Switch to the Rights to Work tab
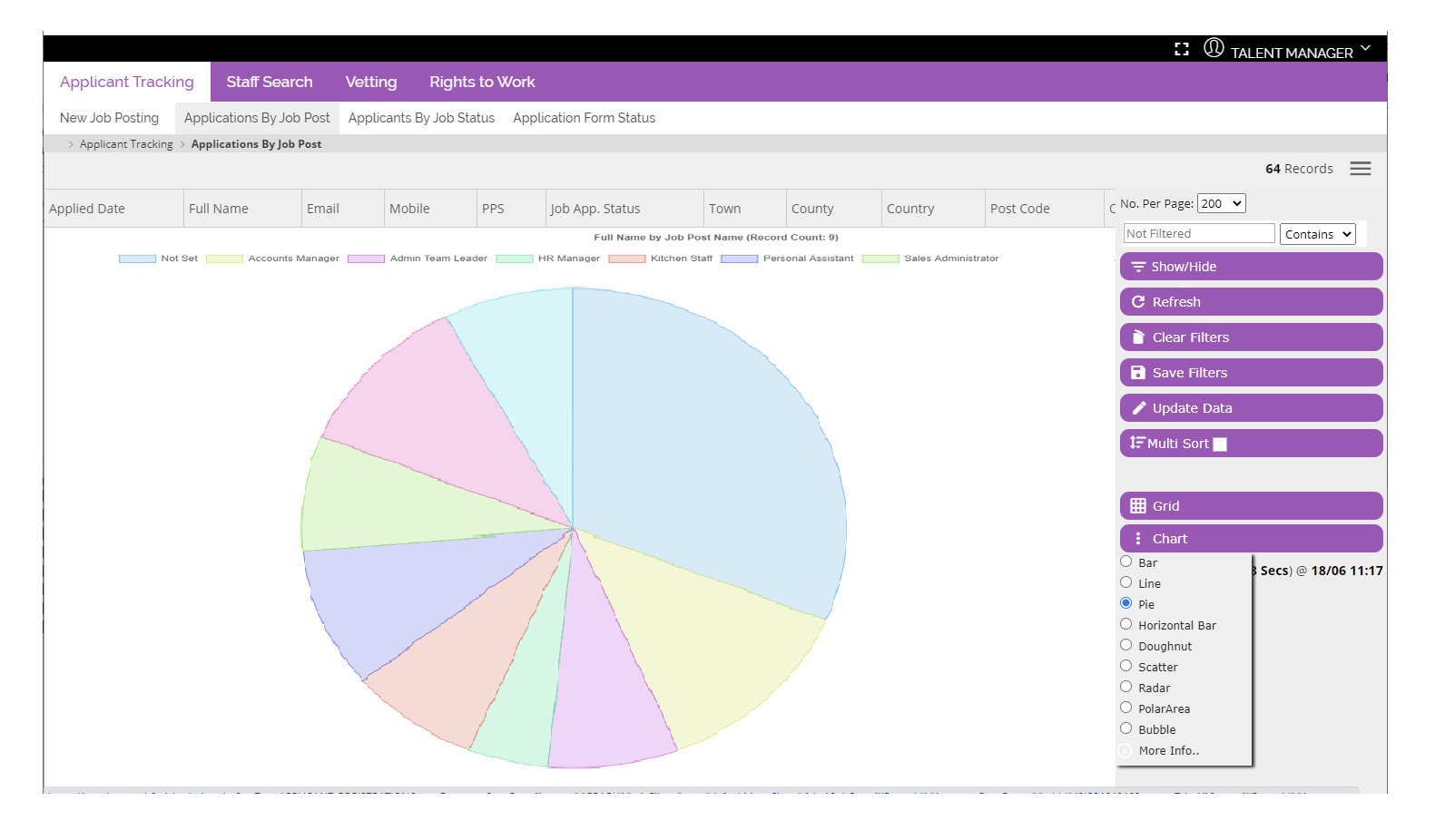Viewport: 1445px width, 840px height. tap(482, 82)
